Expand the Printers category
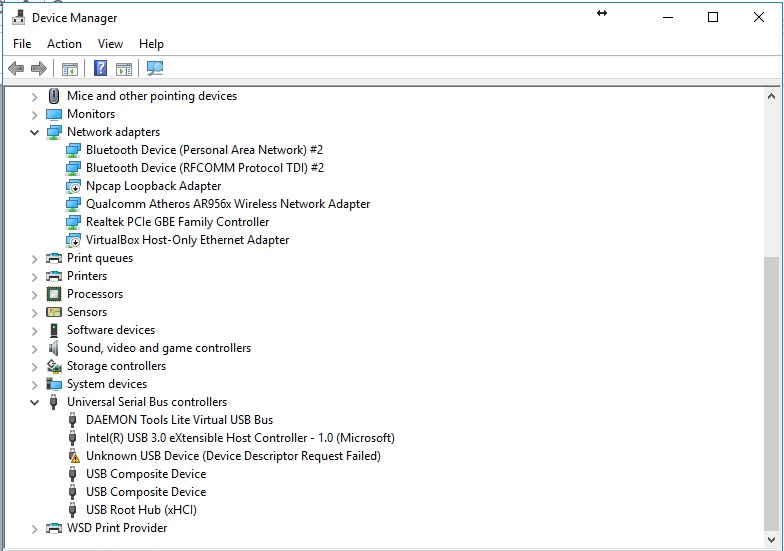The image size is (784, 551). 34,276
